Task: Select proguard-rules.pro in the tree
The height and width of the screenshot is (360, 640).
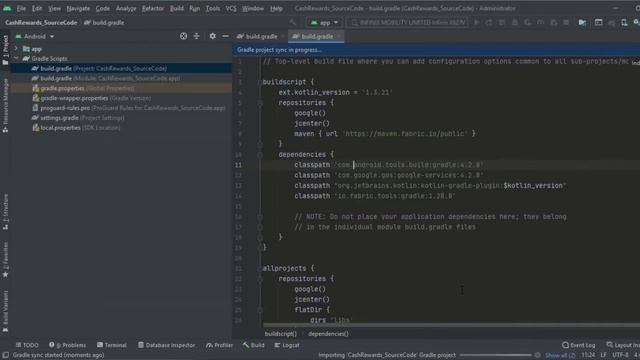Action: click(x=122, y=108)
